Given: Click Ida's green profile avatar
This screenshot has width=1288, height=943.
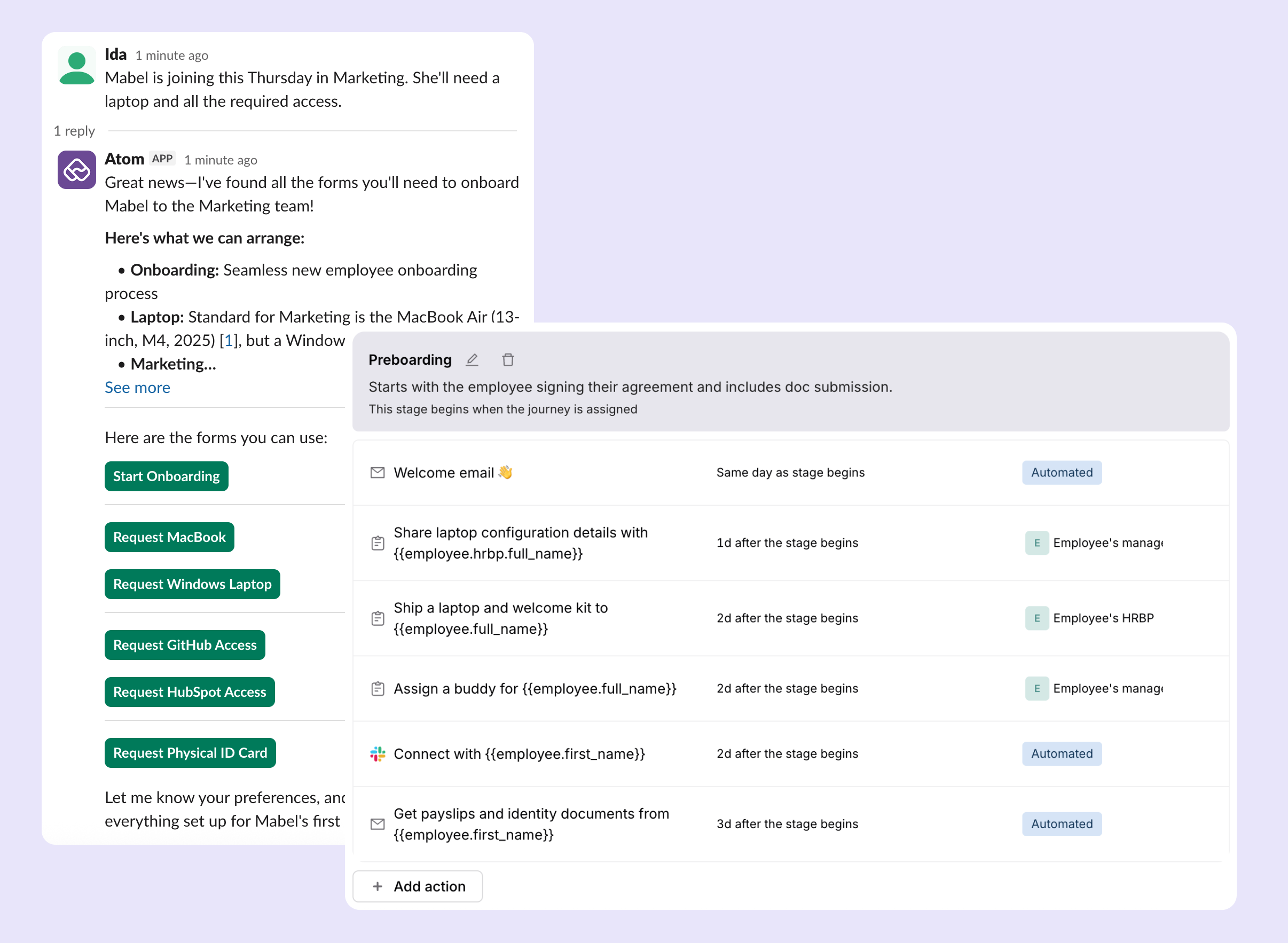Looking at the screenshot, I should pyautogui.click(x=76, y=66).
